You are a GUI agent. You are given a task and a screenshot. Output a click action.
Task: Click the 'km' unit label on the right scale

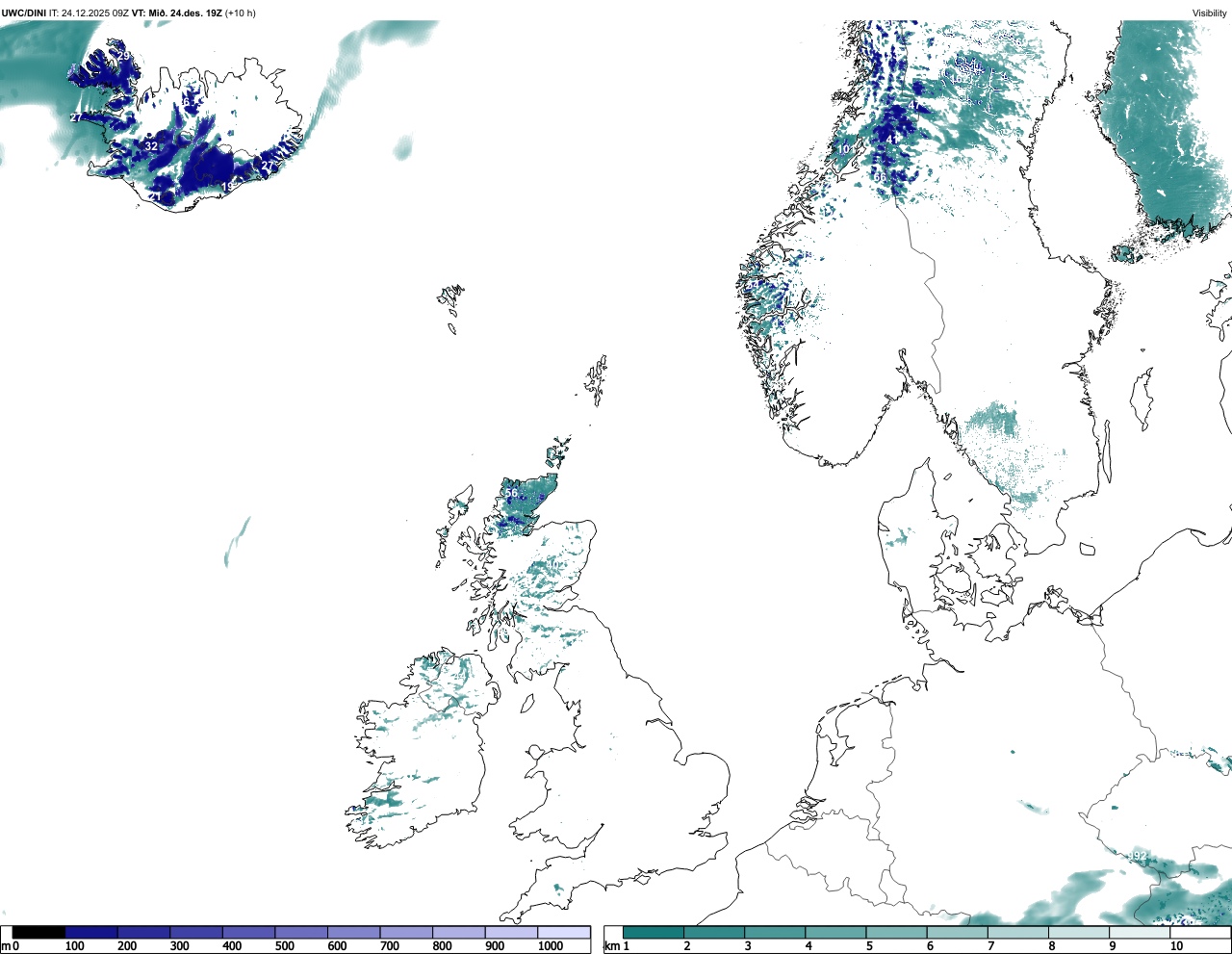[611, 946]
